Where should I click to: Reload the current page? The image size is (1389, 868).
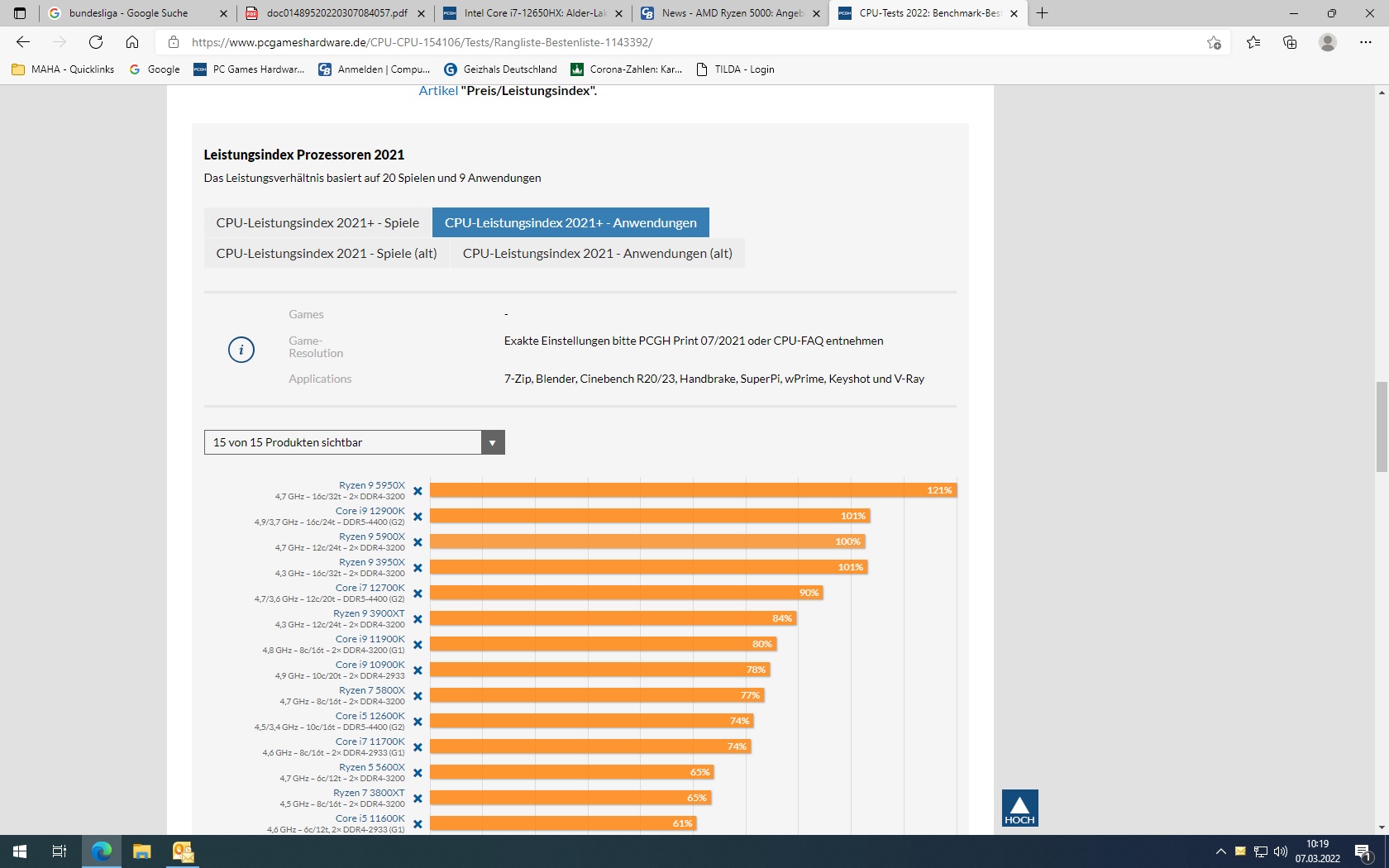click(x=96, y=42)
